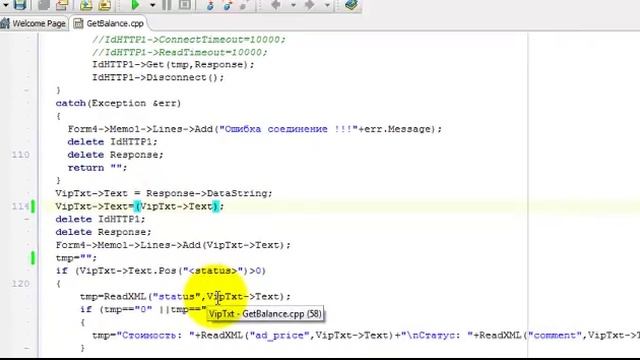Viewport: 640px width, 360px height.
Task: Start the program with the green Run arrow
Action: pos(135,5)
